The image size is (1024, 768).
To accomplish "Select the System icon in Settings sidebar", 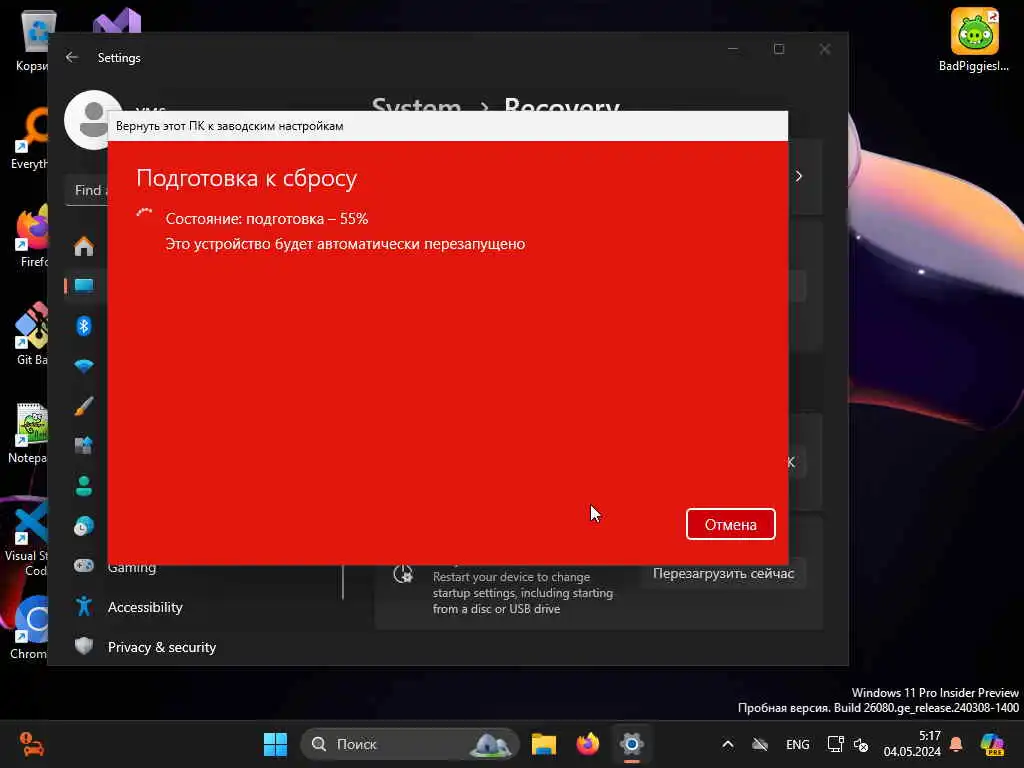I will click(84, 285).
